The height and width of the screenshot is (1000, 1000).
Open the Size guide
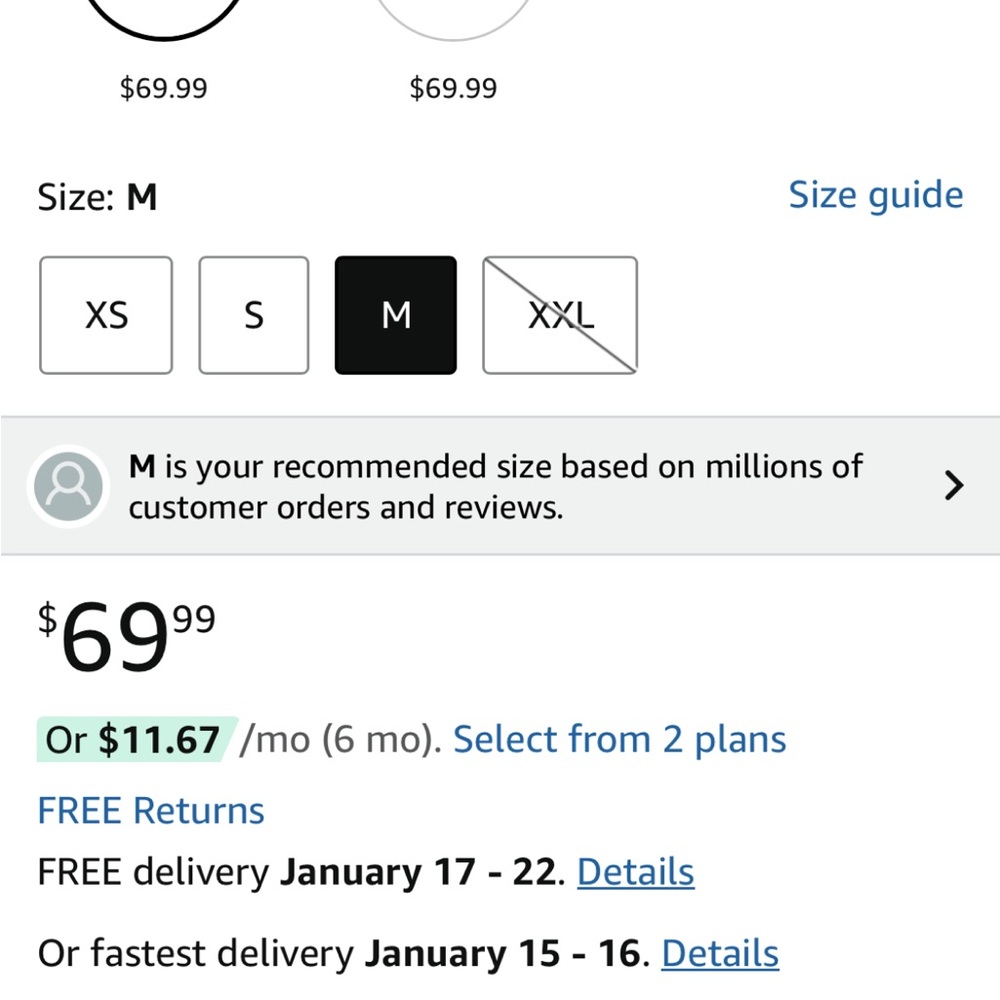pos(875,195)
